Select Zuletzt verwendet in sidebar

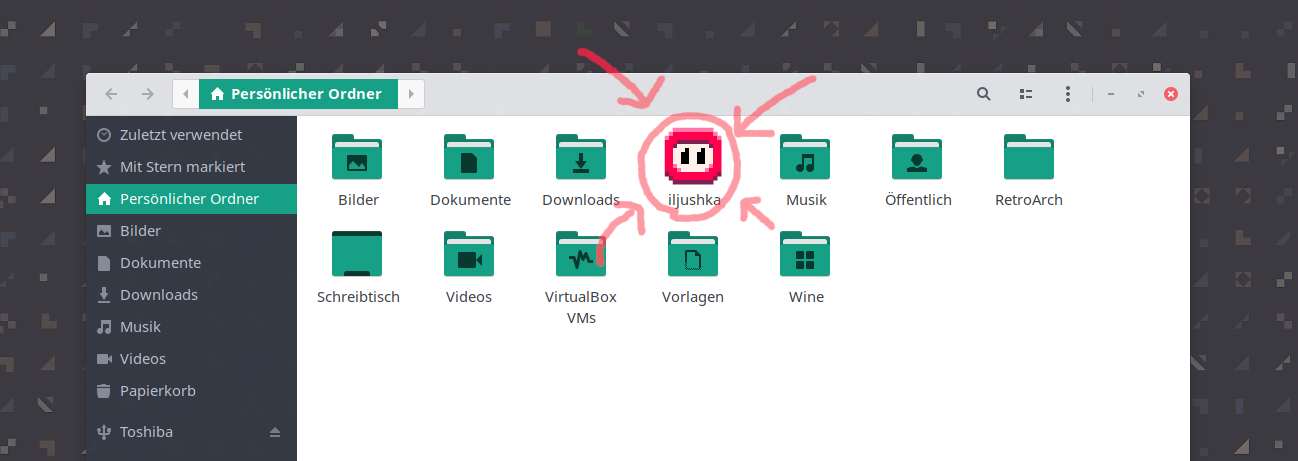click(x=180, y=135)
